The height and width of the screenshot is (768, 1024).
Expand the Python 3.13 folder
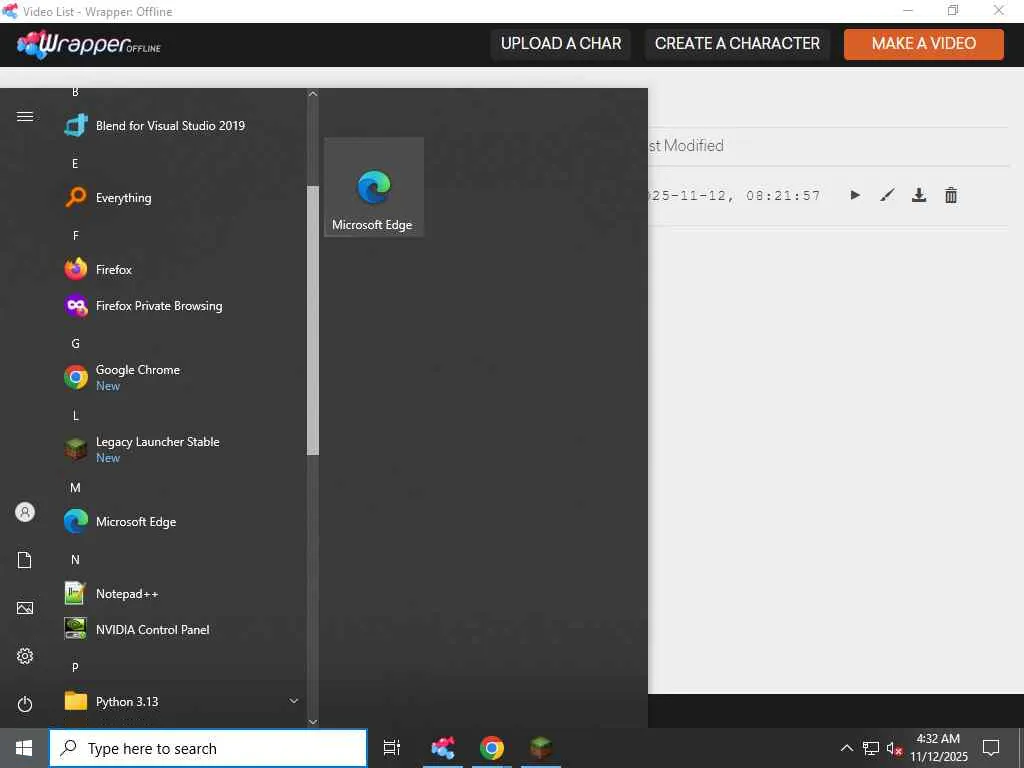pyautogui.click(x=183, y=701)
